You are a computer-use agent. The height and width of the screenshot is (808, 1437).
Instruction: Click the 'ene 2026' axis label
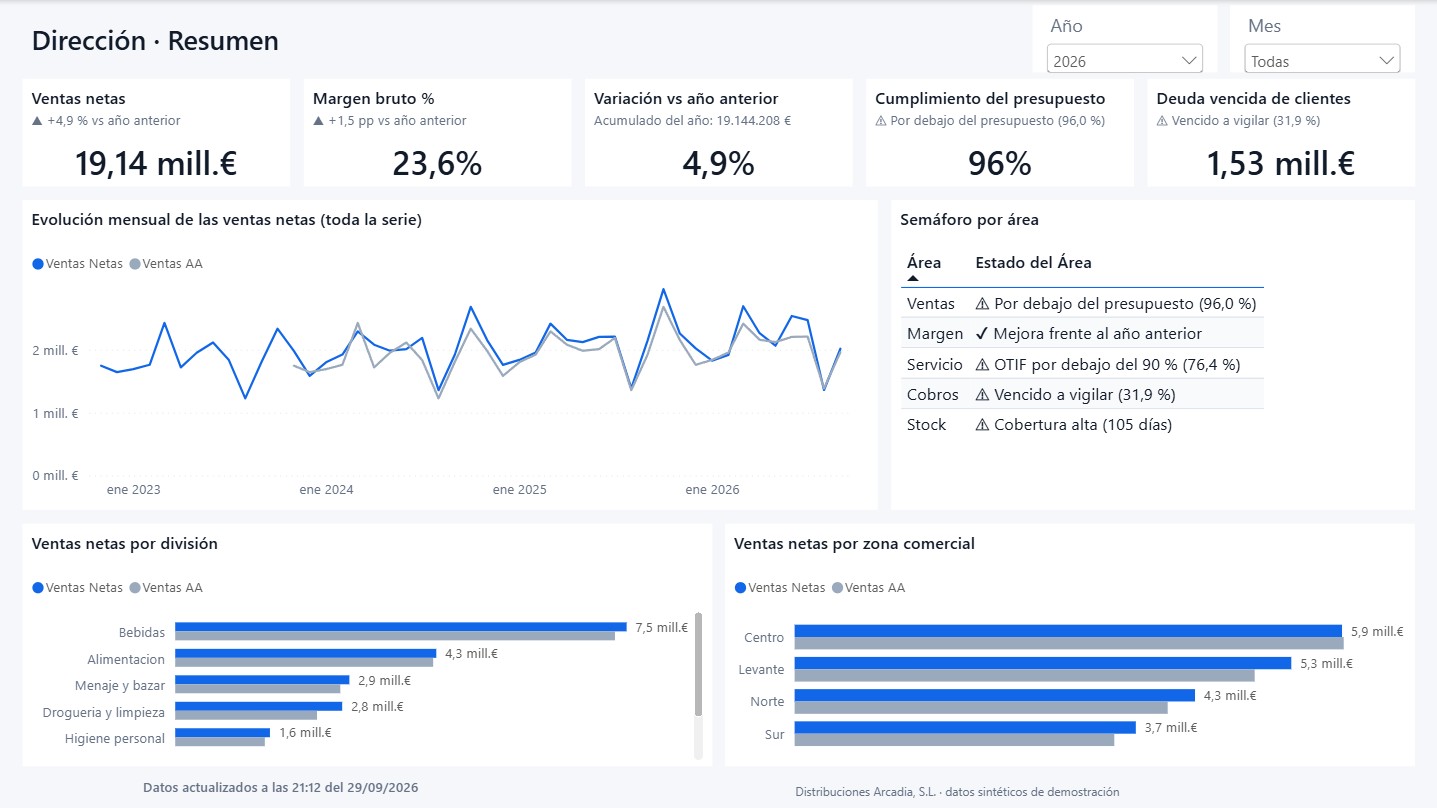[x=712, y=490]
